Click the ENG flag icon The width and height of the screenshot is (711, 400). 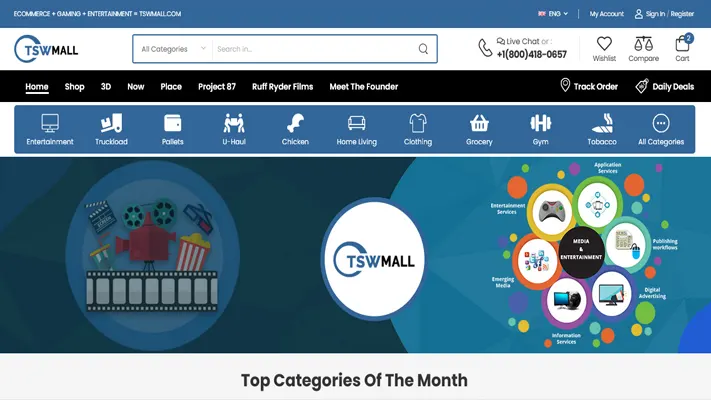pos(541,14)
